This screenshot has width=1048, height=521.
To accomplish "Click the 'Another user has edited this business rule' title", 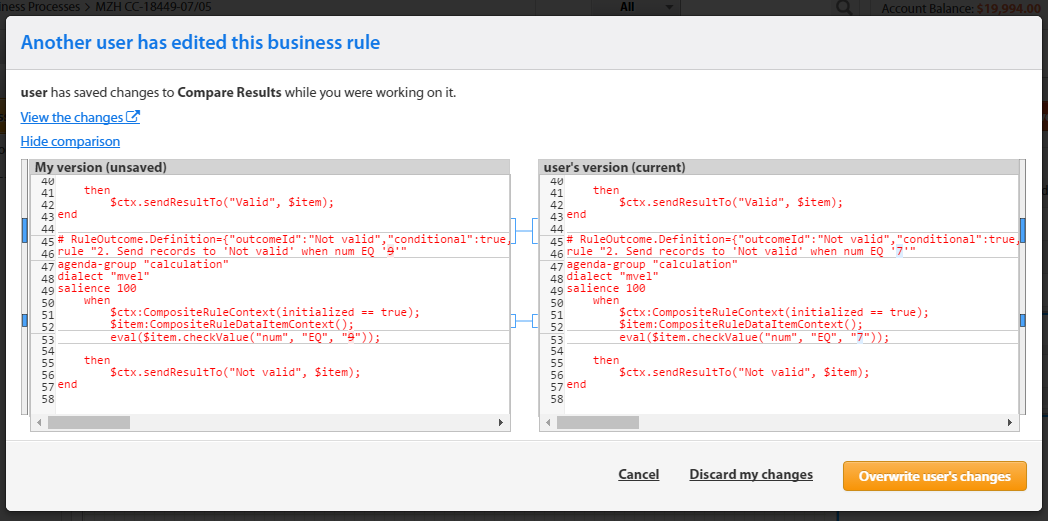I will click(x=201, y=43).
